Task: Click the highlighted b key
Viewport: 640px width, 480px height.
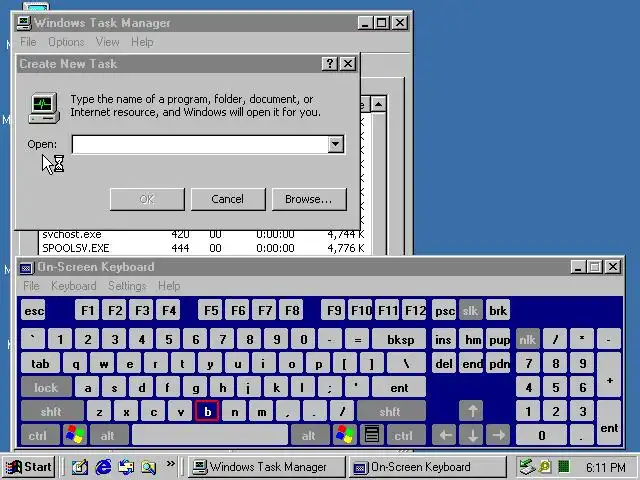Action: pyautogui.click(x=207, y=411)
